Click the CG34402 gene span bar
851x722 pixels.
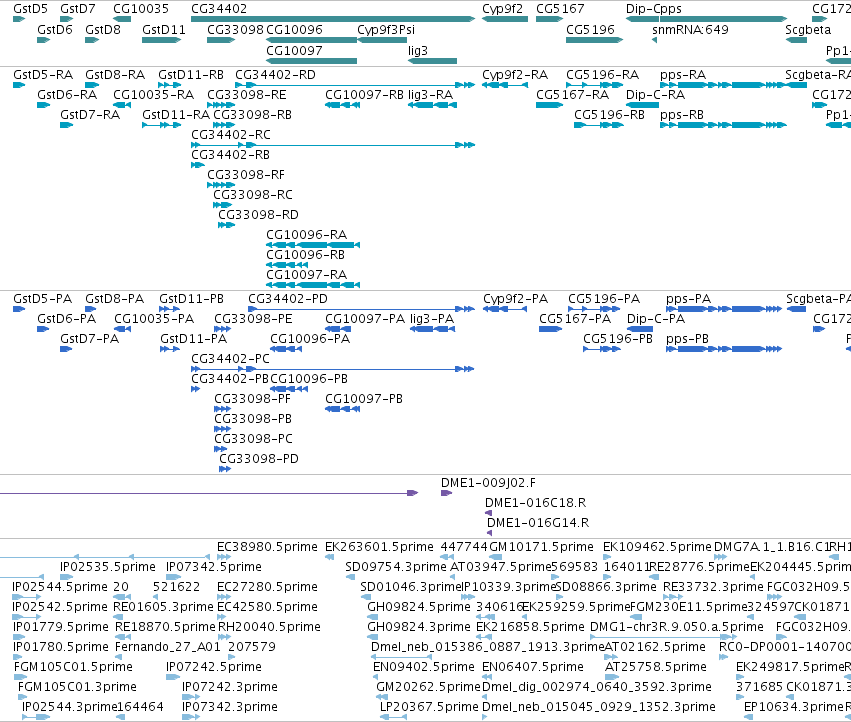point(333,19)
